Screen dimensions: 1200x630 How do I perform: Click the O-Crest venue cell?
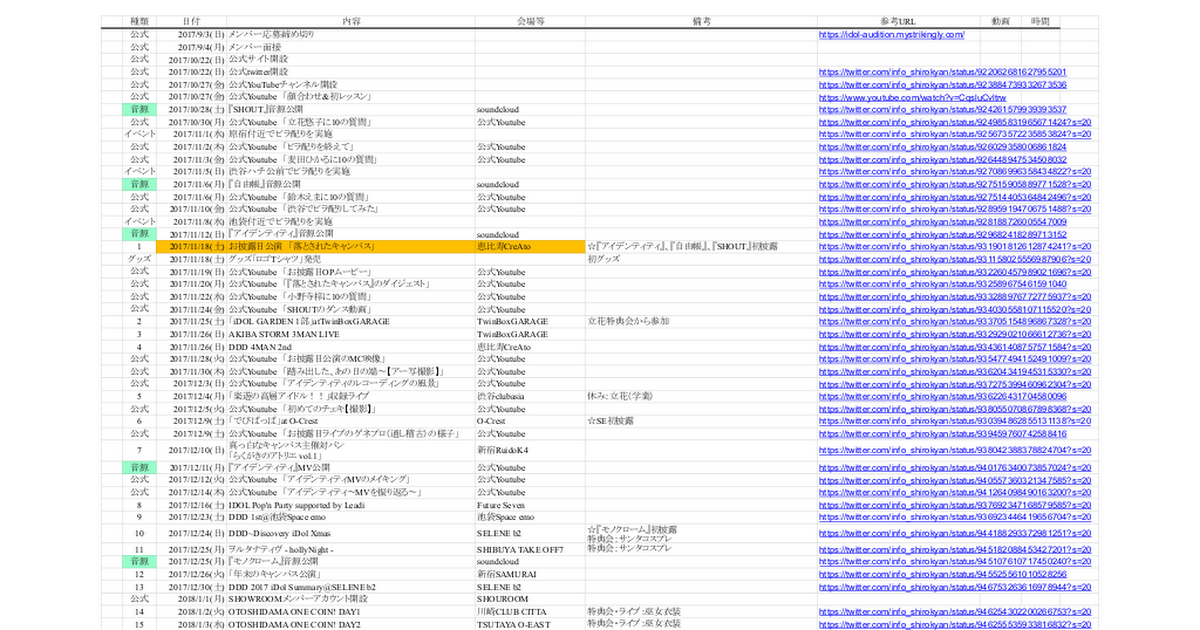coord(530,421)
